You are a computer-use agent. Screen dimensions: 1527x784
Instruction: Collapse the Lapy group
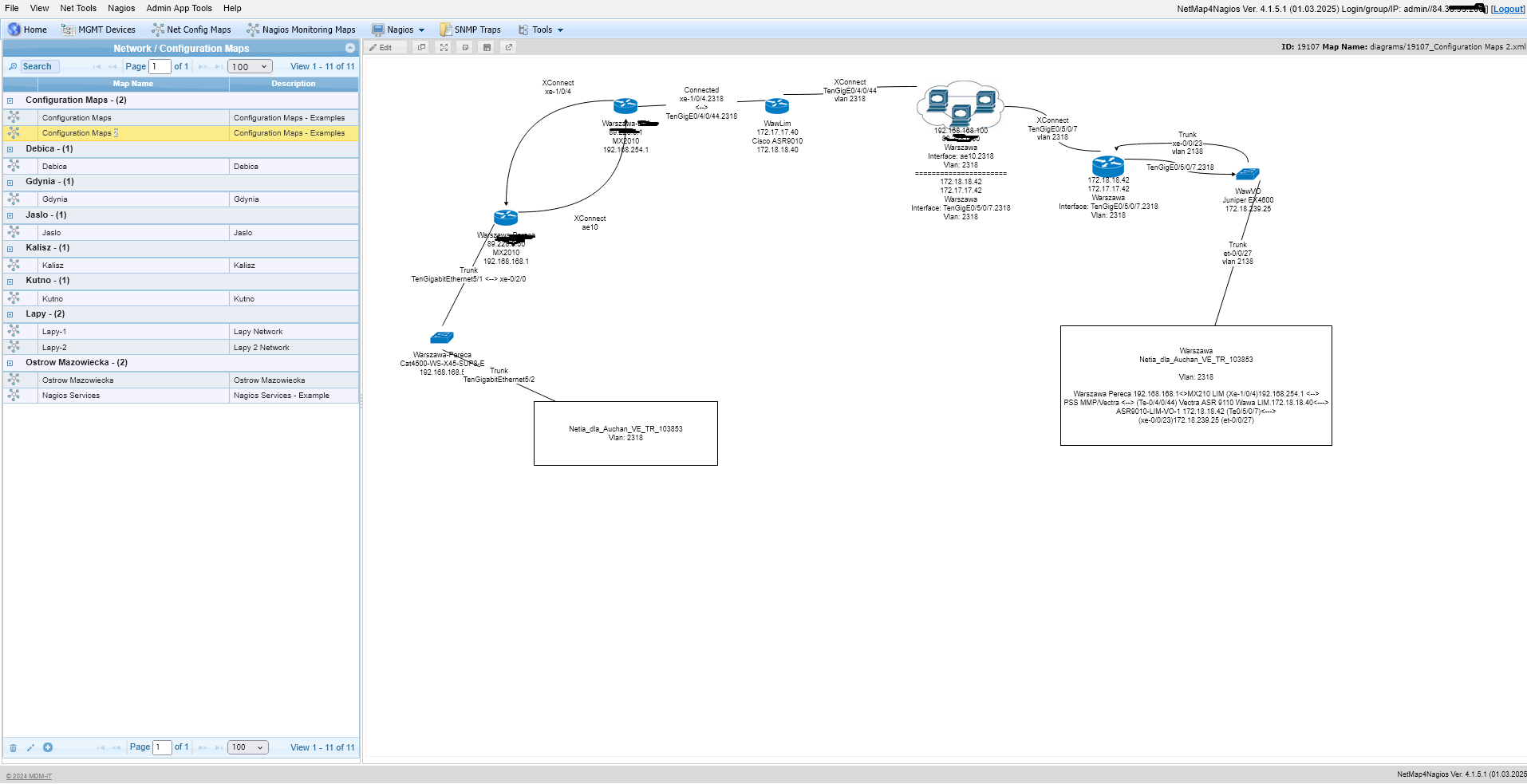(x=10, y=315)
